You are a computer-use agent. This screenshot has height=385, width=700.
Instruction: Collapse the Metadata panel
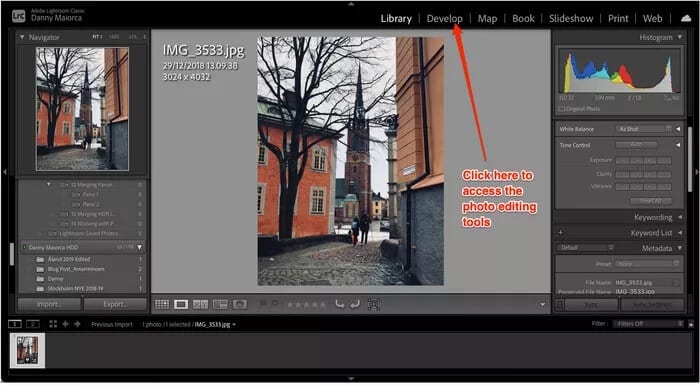coord(680,248)
